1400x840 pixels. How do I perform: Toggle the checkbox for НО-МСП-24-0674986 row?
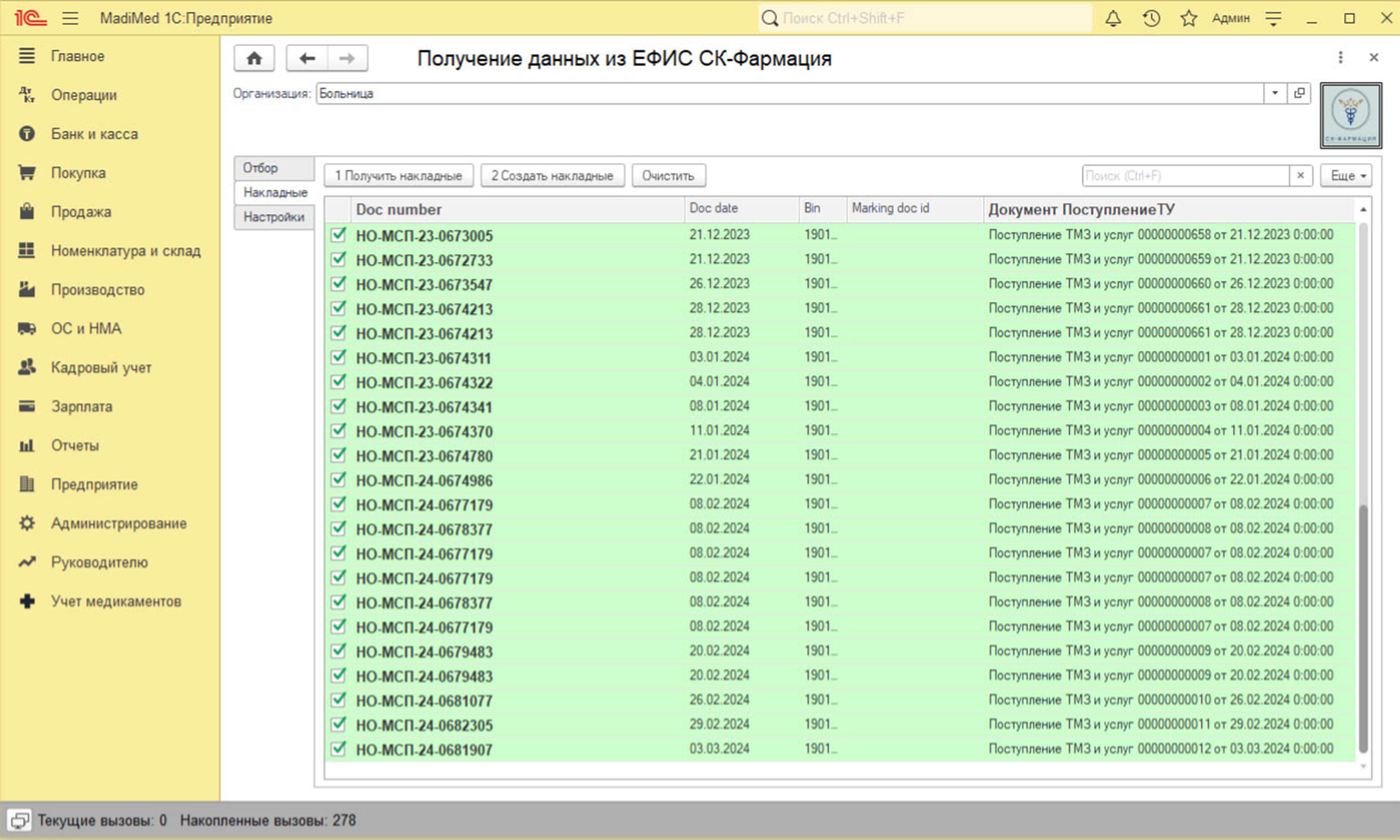tap(338, 480)
